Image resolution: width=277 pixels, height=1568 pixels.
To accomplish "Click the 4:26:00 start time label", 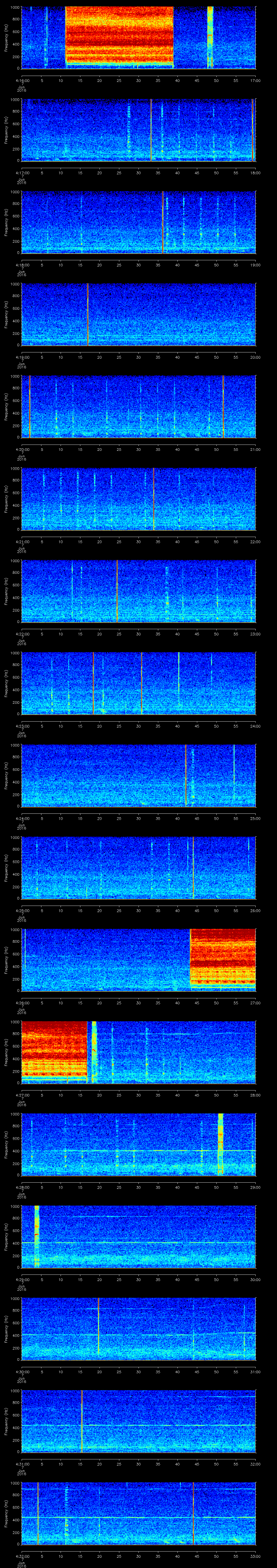I will pos(22,1003).
